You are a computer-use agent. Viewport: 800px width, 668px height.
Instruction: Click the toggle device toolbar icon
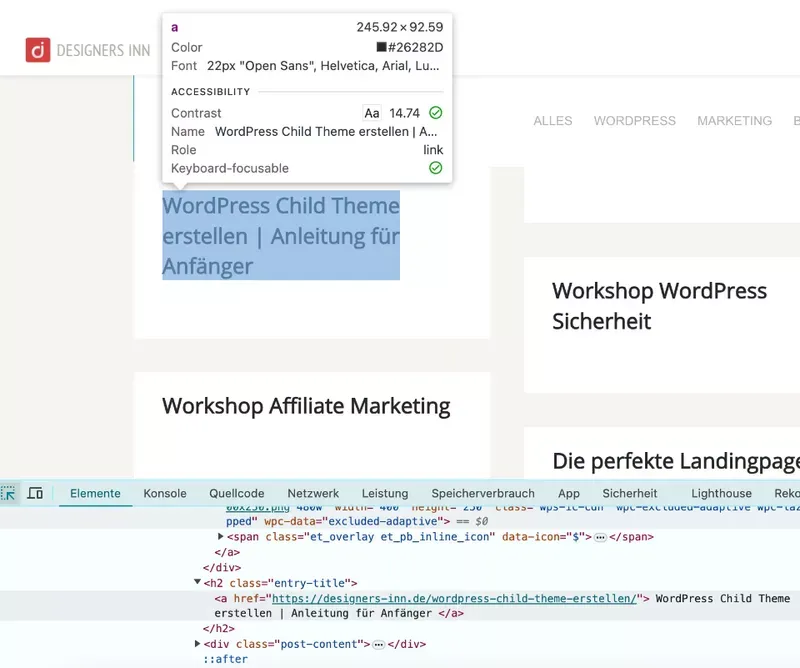35,493
